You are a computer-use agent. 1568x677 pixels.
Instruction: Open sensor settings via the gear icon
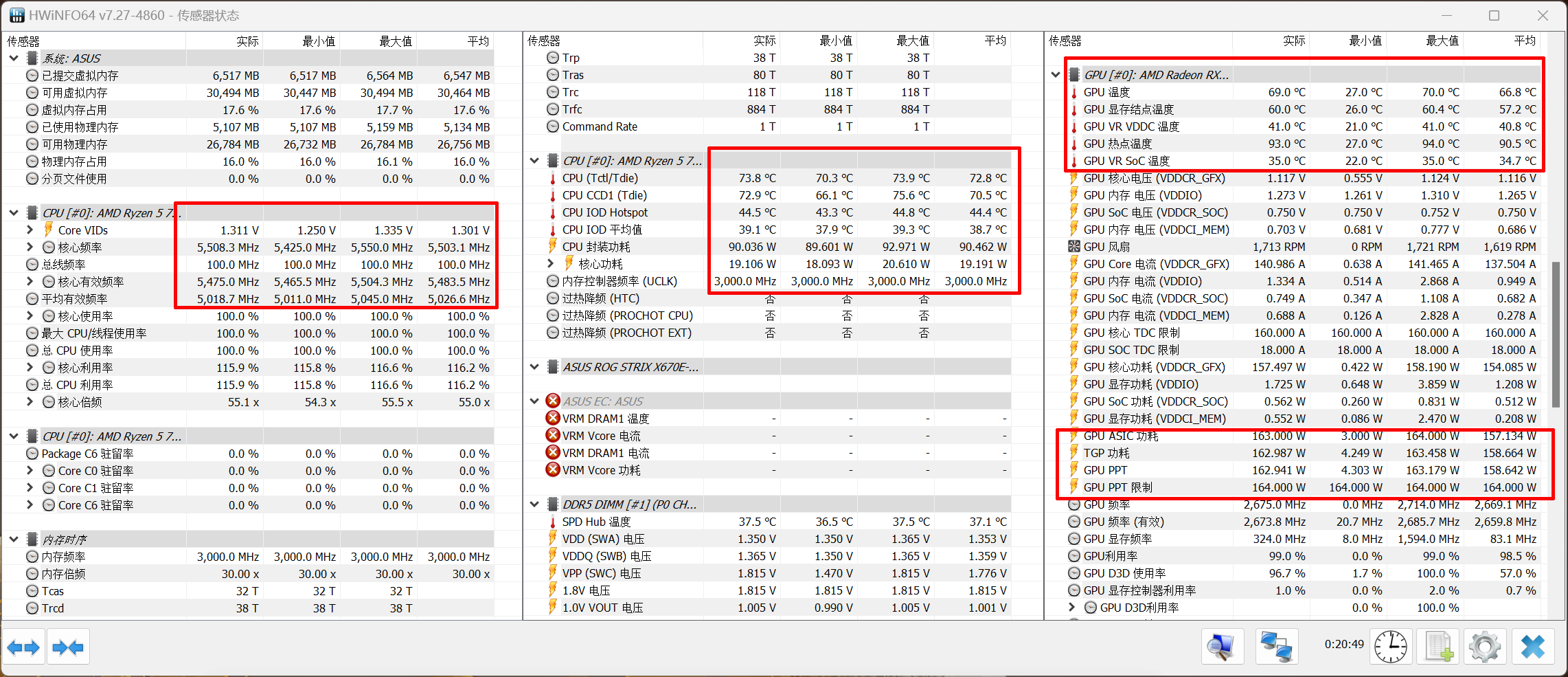[x=1485, y=647]
